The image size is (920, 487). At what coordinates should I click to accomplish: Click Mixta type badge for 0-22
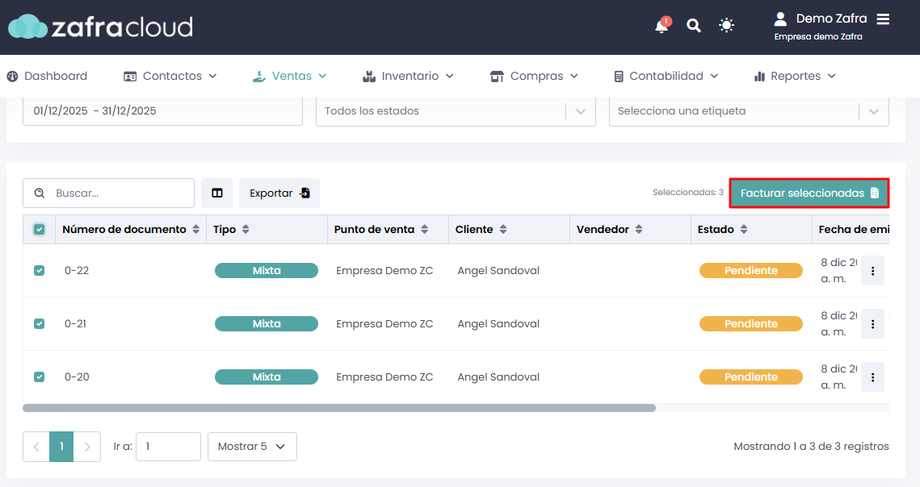tap(266, 270)
